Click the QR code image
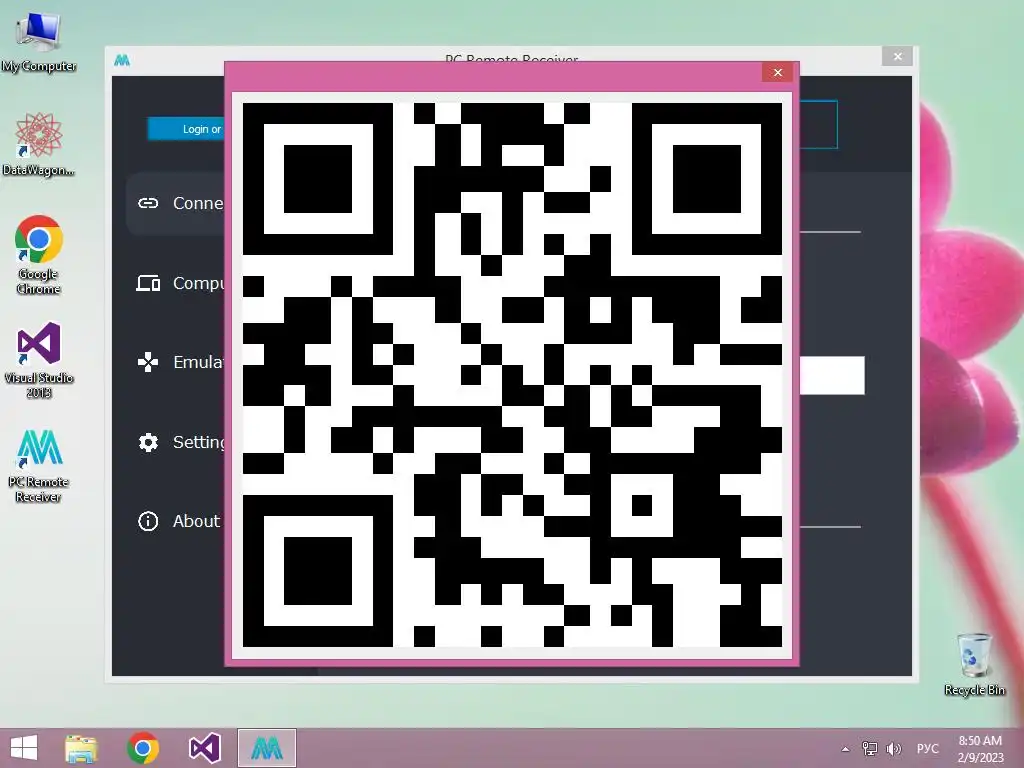 pos(512,375)
